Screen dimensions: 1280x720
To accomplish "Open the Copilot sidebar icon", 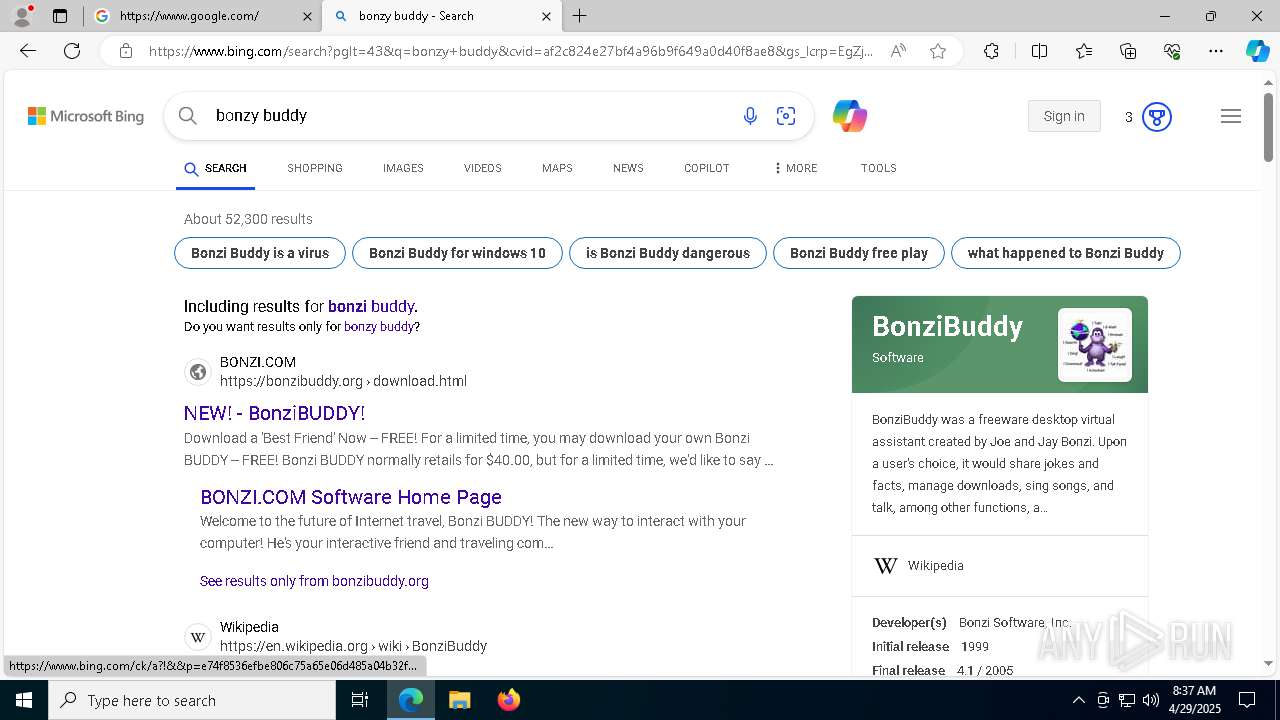I will coord(1257,51).
